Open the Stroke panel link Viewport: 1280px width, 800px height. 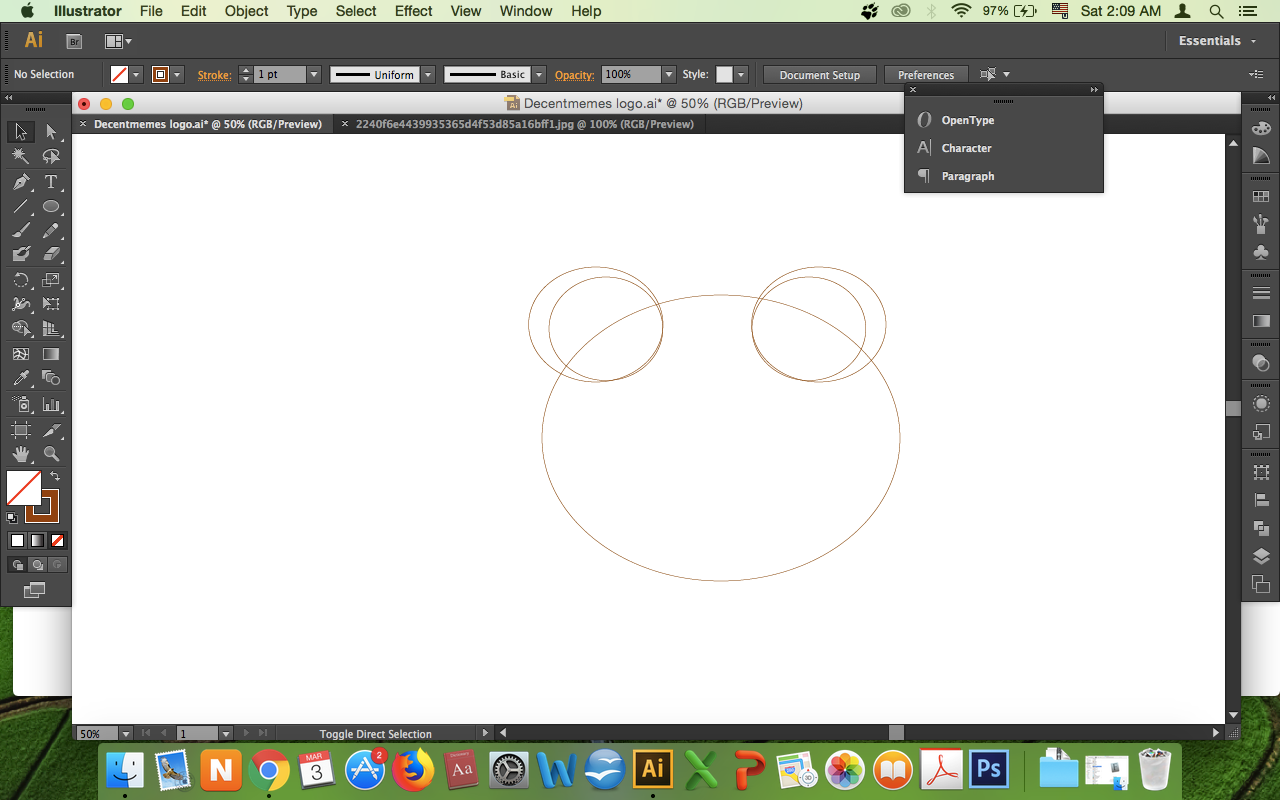(214, 75)
